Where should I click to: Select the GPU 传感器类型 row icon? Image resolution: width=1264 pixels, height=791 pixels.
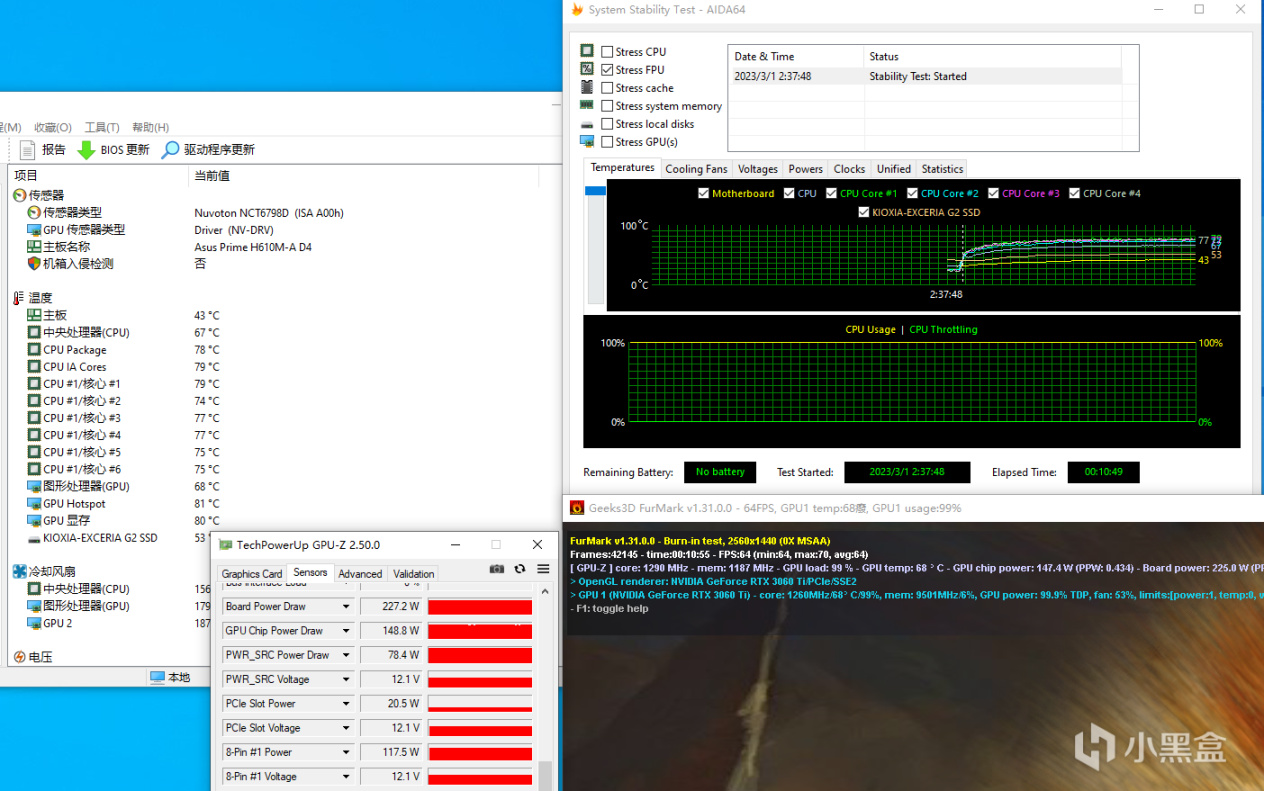point(34,230)
